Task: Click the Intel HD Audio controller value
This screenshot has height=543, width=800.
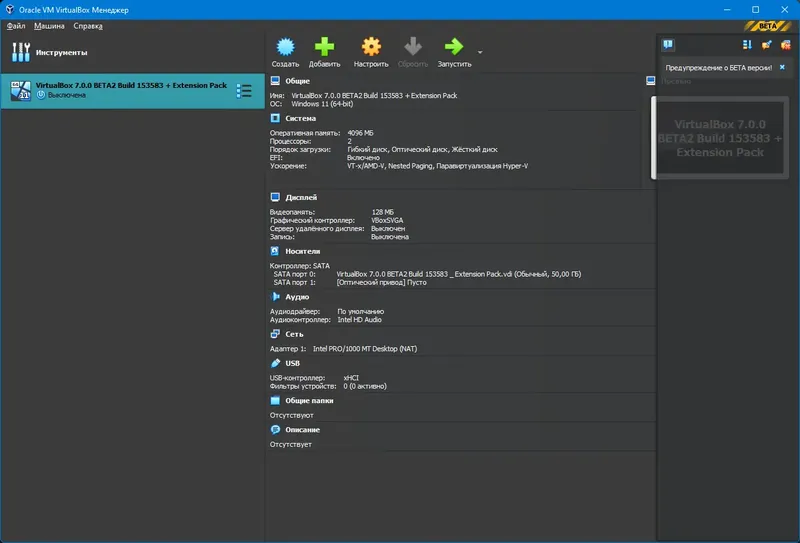Action: 359,319
